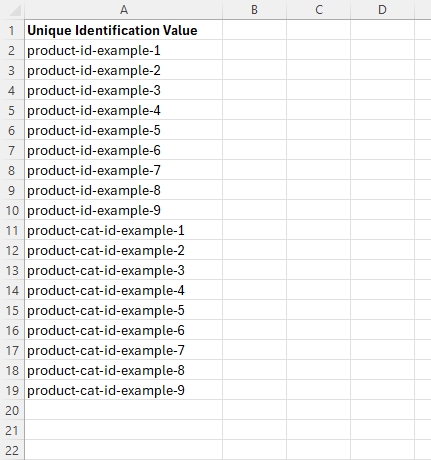Screen dimensions: 431x460
Task: Select column B header
Action: coord(254,10)
